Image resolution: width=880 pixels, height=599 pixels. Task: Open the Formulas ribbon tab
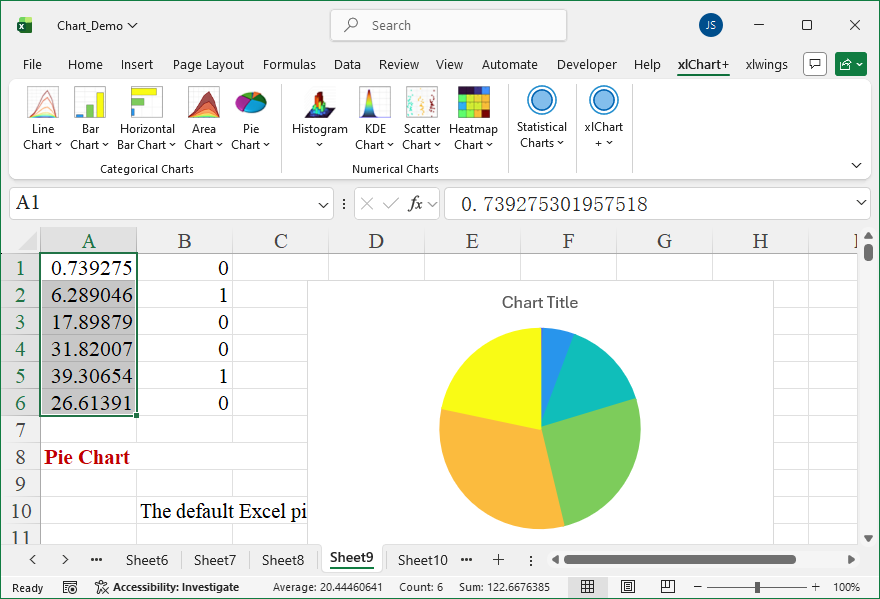coord(289,64)
